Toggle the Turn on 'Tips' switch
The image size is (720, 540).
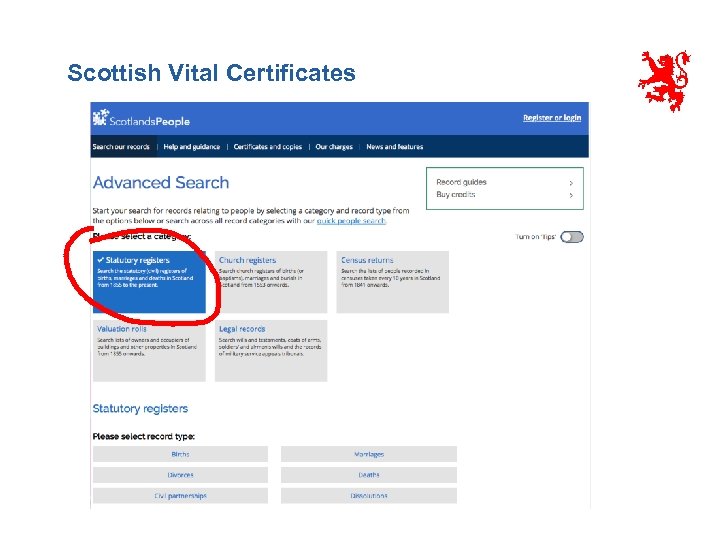[572, 237]
